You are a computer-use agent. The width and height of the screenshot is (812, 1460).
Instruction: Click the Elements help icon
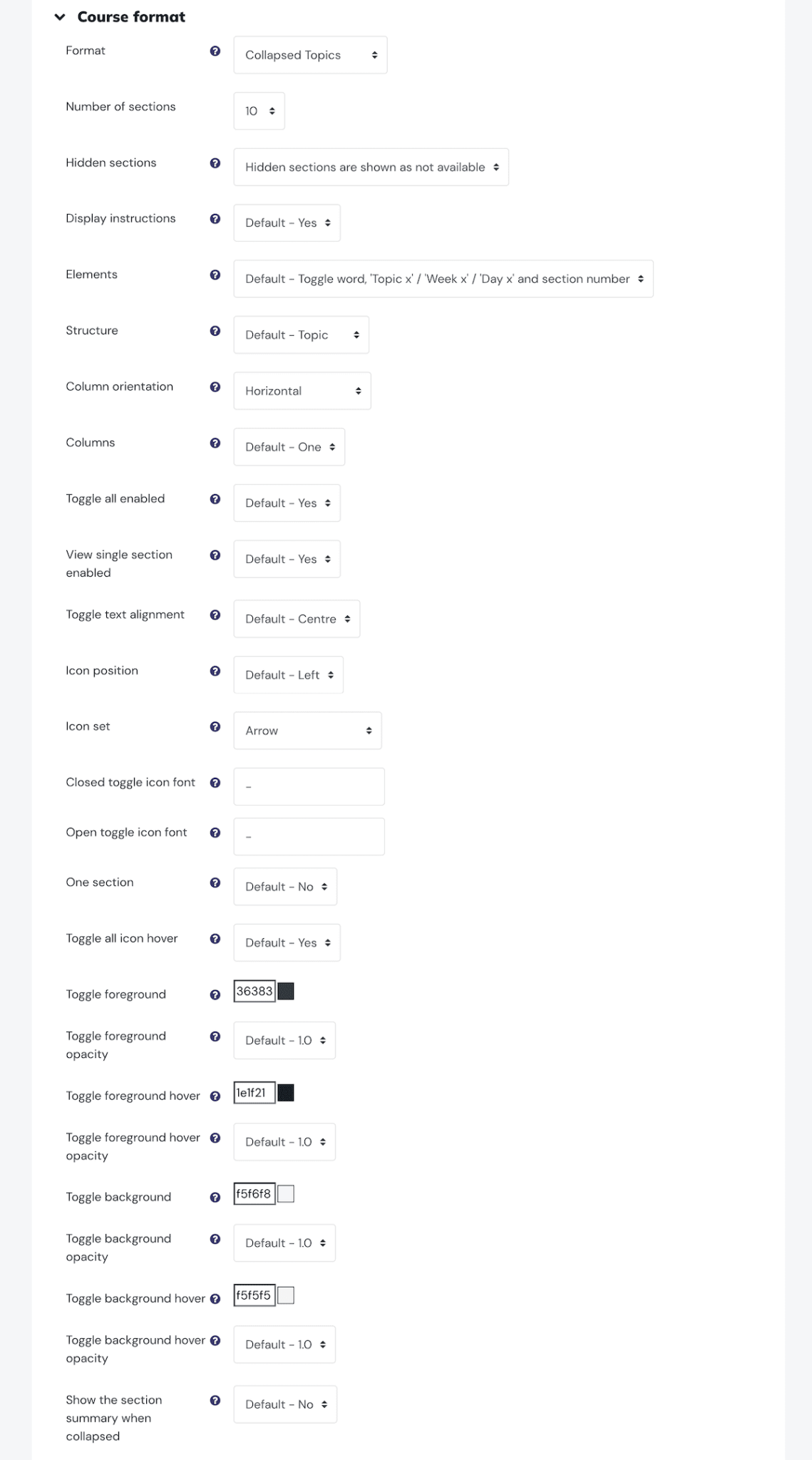[215, 275]
